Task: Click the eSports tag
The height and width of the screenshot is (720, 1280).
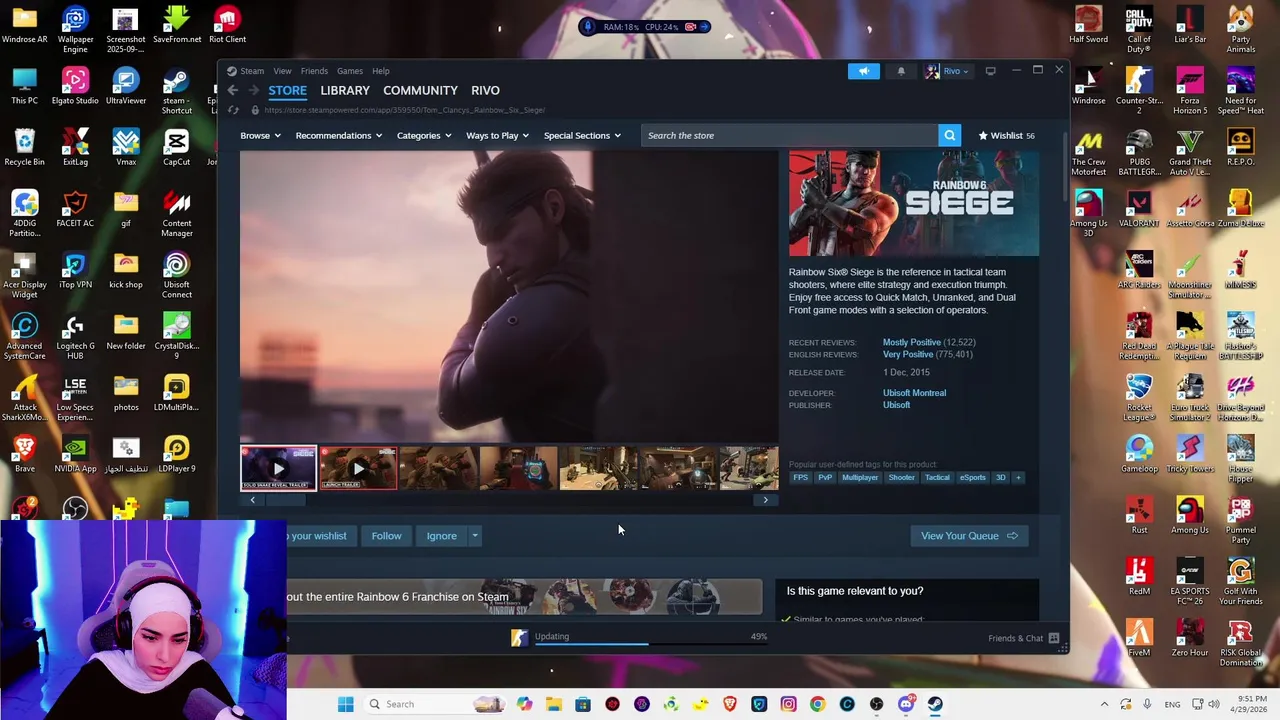Action: pos(972,478)
